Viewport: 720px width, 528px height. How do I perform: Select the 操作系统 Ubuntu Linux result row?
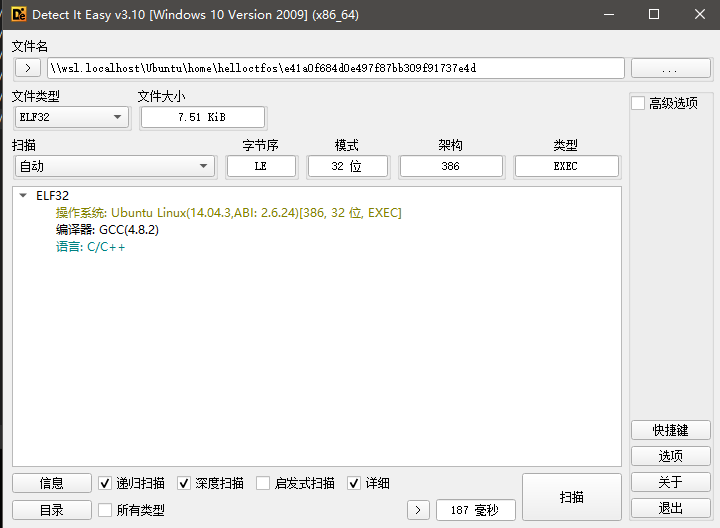click(228, 213)
